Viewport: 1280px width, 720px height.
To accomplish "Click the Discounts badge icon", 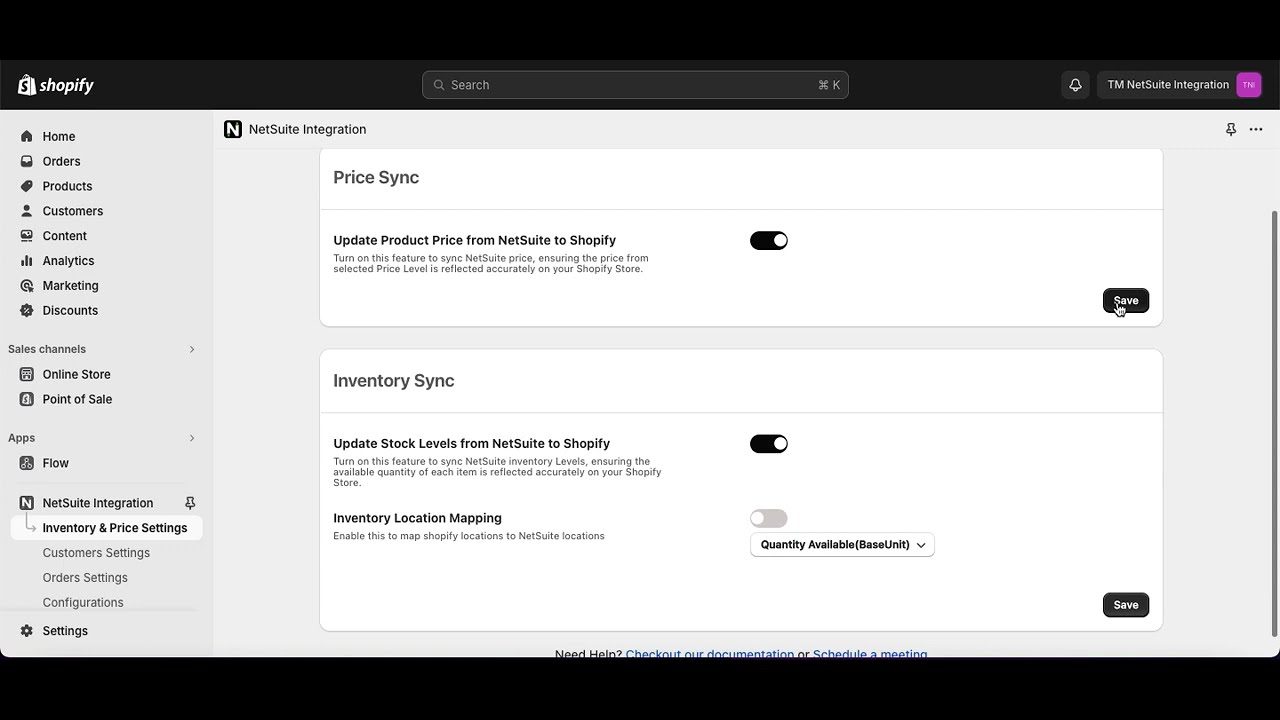I will [x=27, y=311].
